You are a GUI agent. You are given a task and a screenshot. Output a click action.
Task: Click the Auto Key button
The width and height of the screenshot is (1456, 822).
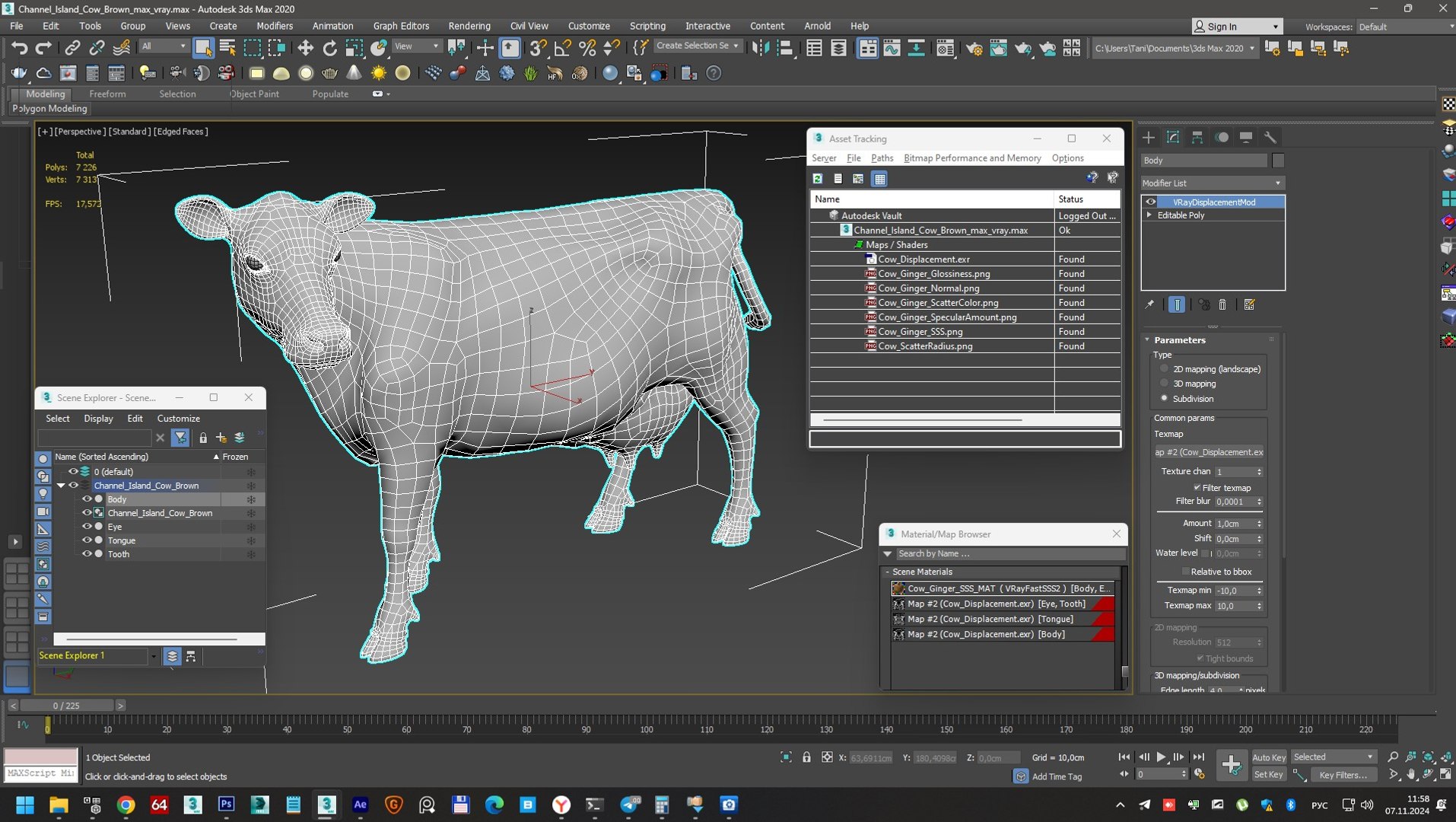(1268, 757)
